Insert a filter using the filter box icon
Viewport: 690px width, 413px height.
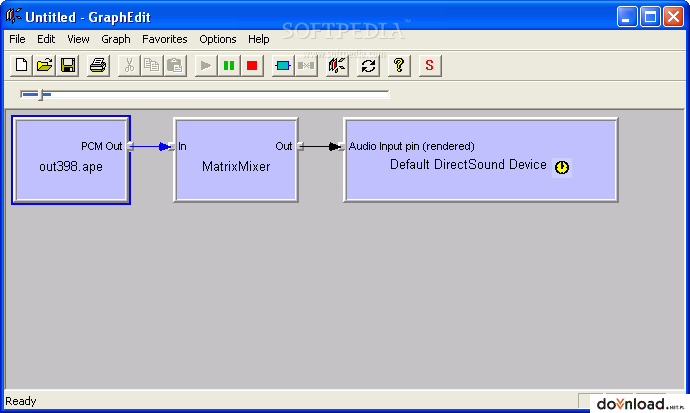click(x=283, y=66)
